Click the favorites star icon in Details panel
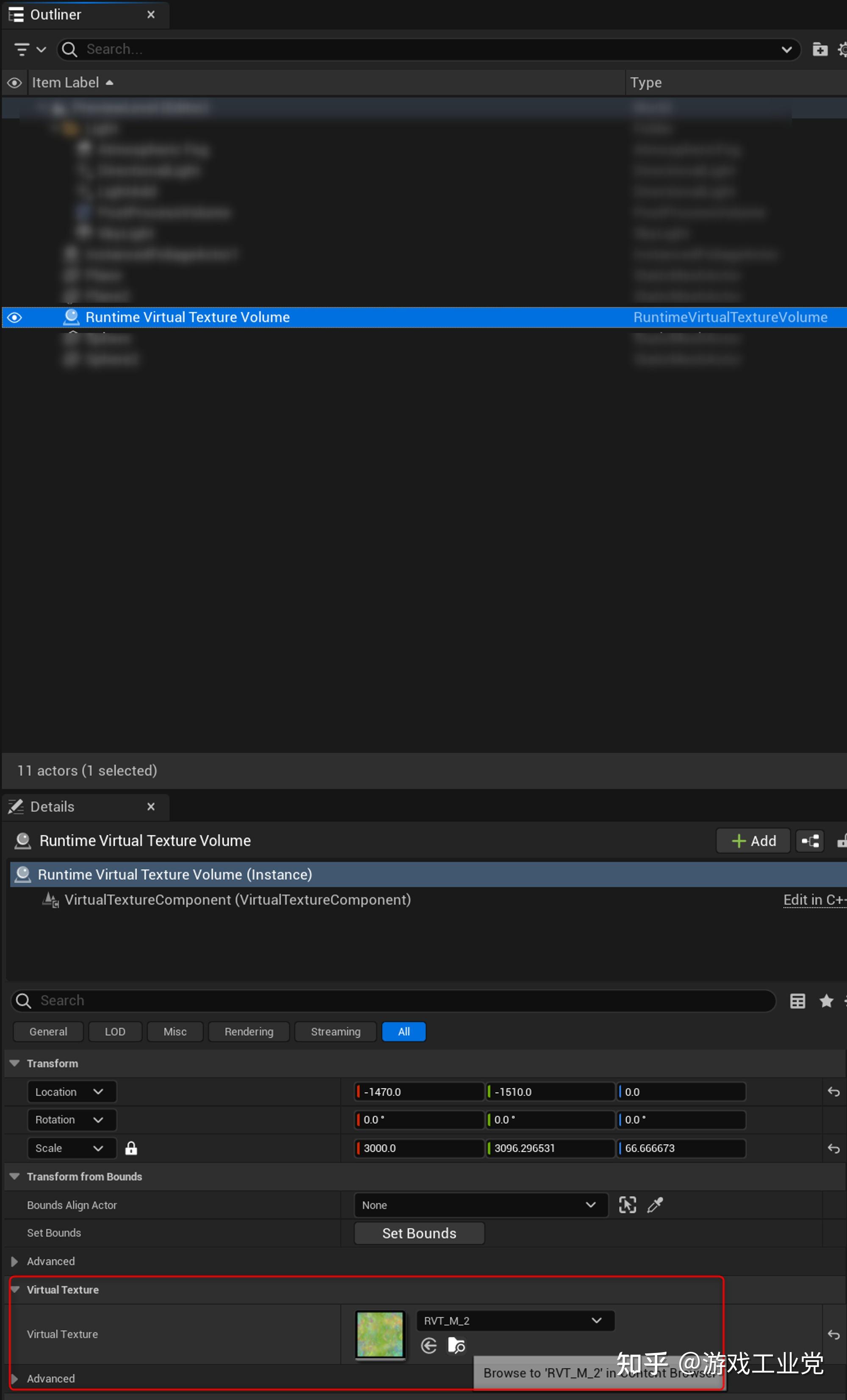This screenshot has height=1400, width=847. tap(826, 1000)
